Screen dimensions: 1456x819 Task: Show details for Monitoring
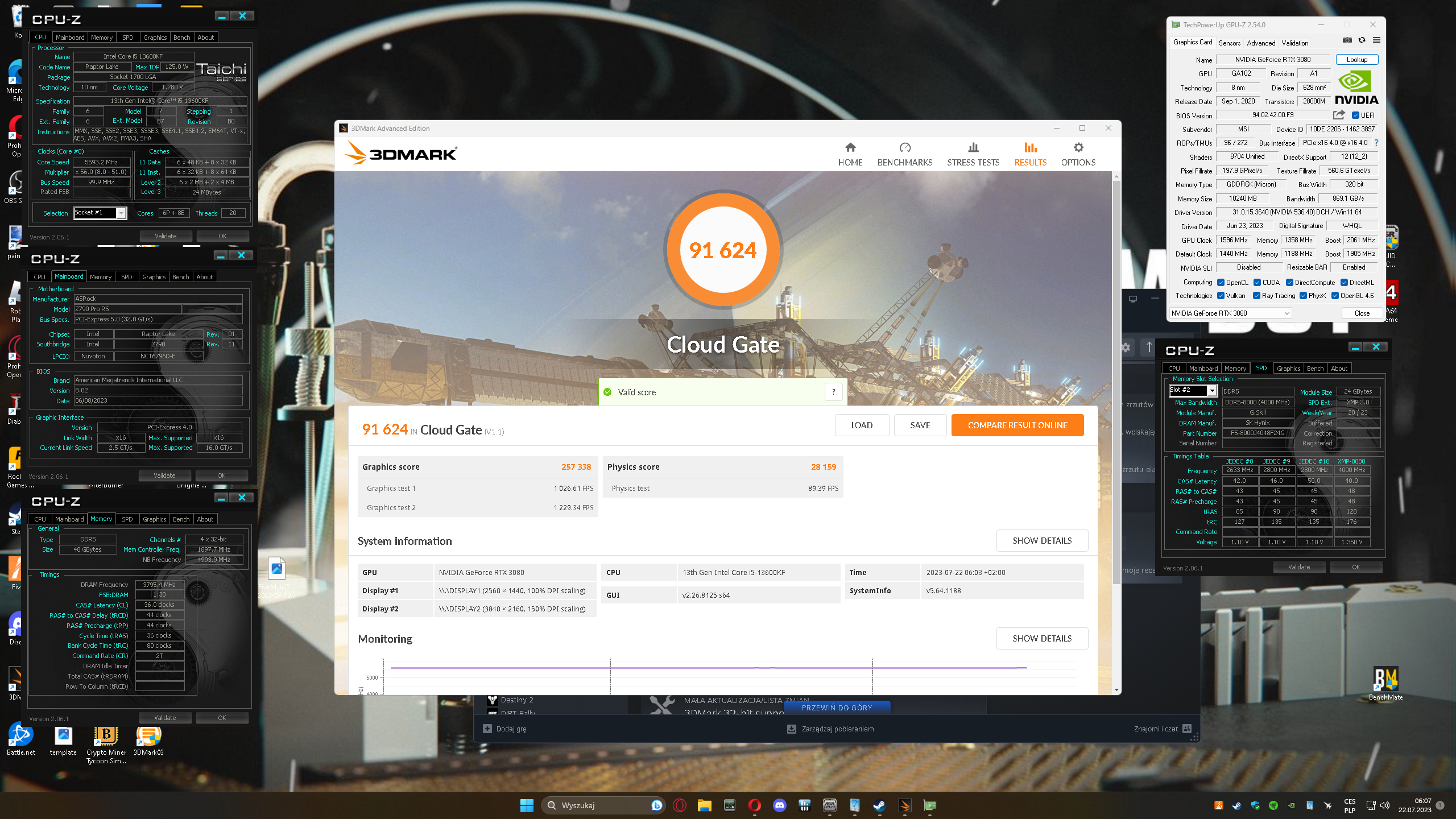1042,638
